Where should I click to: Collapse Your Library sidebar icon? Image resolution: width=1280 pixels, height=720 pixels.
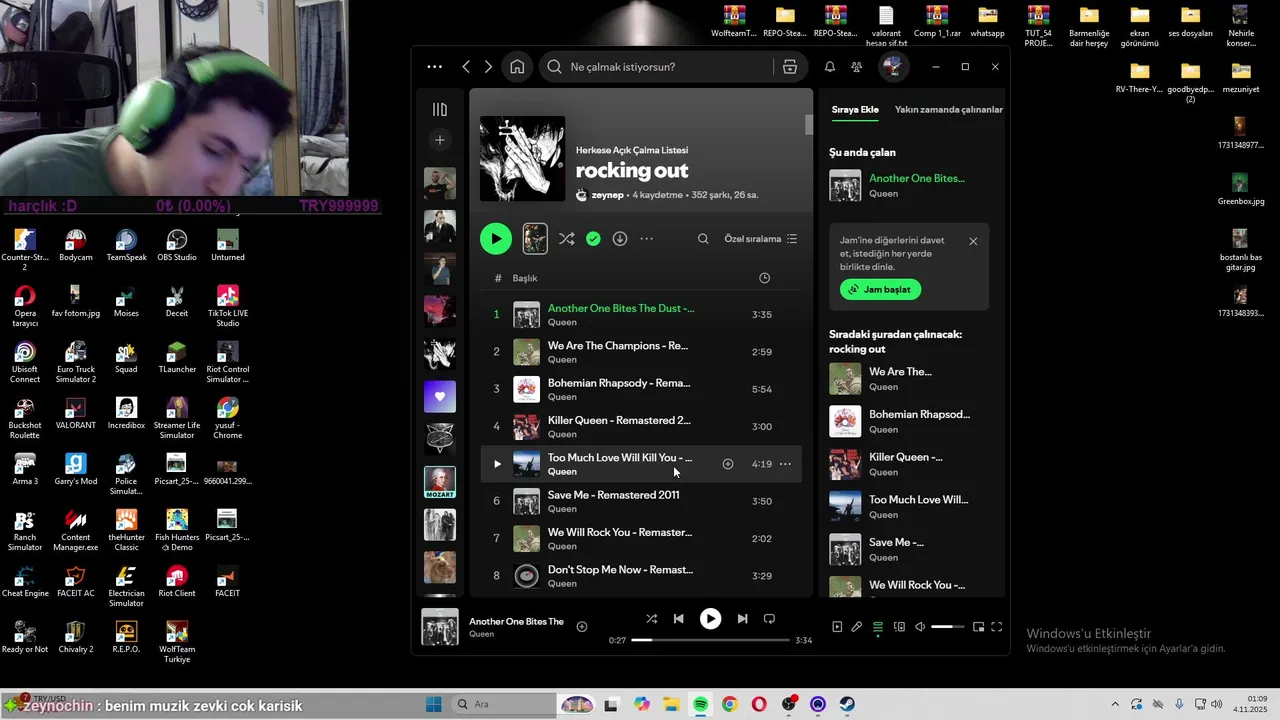tap(440, 110)
